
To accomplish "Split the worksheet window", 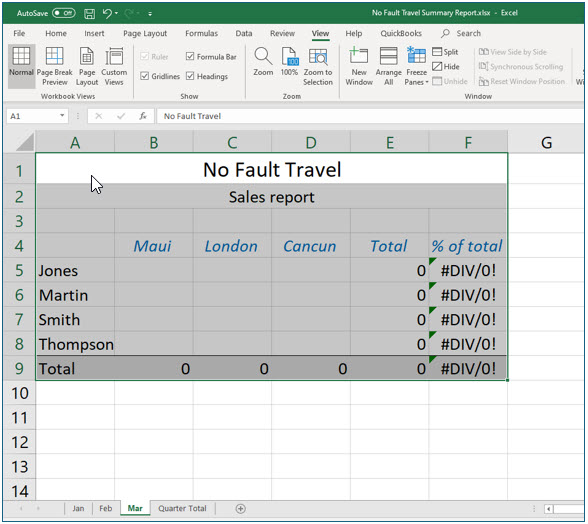I will (x=445, y=52).
